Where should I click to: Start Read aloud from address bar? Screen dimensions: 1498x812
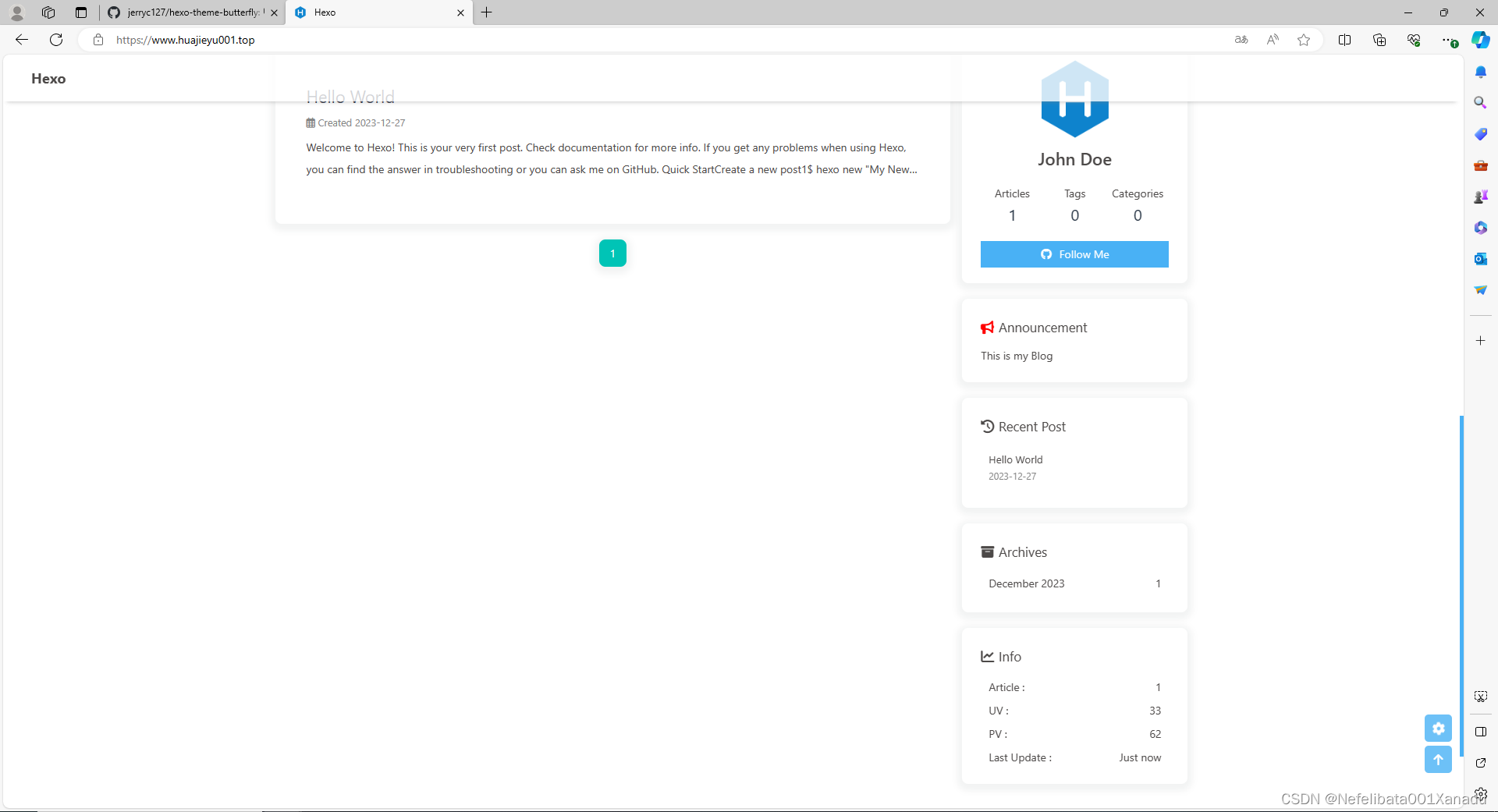click(1273, 40)
